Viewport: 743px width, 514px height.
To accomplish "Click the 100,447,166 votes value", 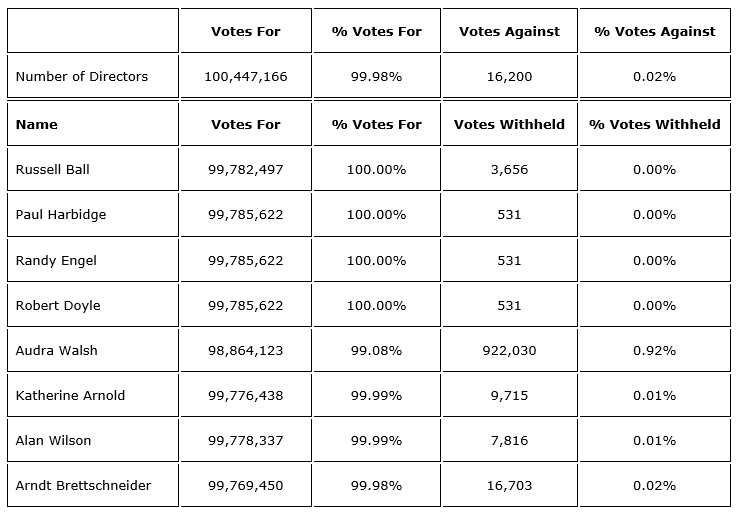I will [245, 77].
